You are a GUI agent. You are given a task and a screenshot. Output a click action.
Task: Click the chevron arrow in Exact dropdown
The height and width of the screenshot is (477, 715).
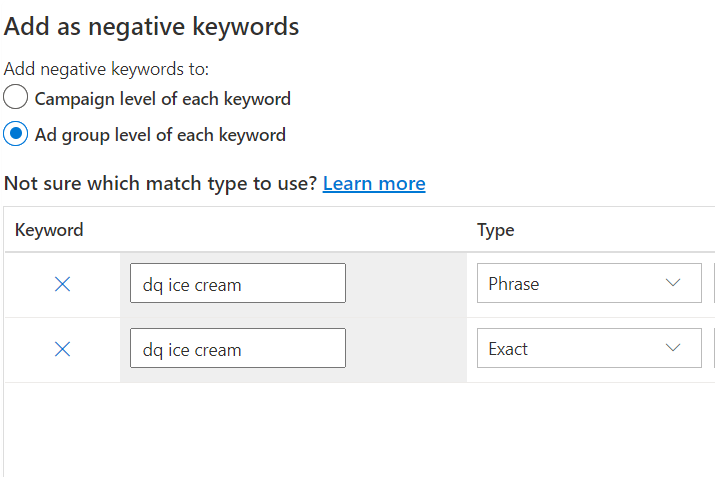(x=673, y=348)
